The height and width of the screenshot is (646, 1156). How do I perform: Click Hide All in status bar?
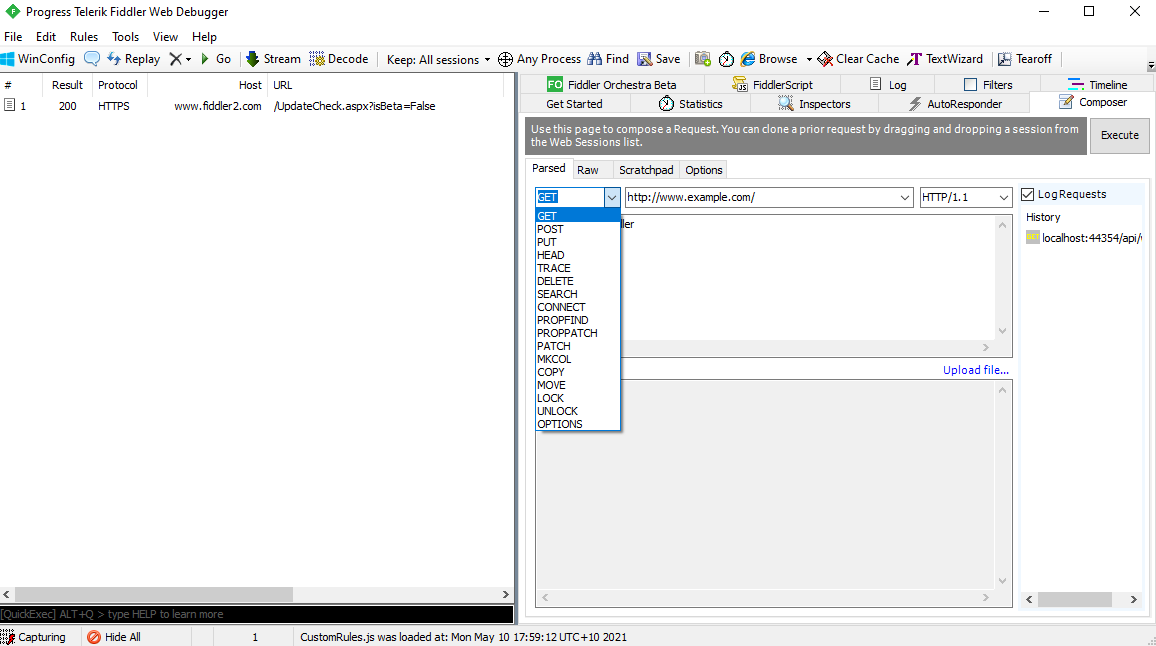114,637
